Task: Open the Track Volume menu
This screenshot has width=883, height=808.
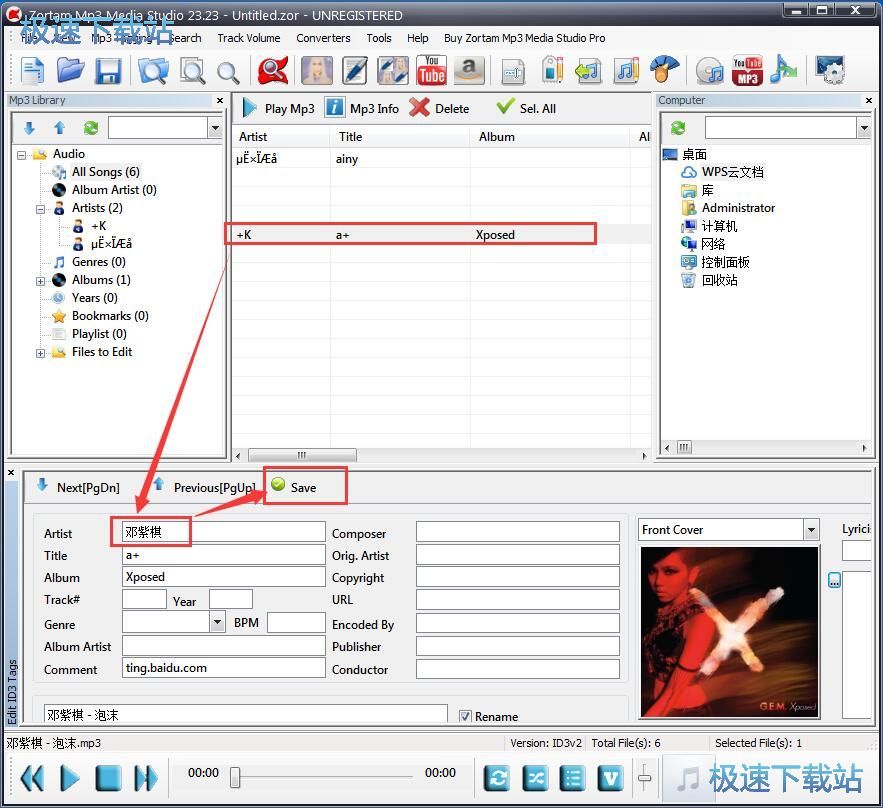Action: 248,38
